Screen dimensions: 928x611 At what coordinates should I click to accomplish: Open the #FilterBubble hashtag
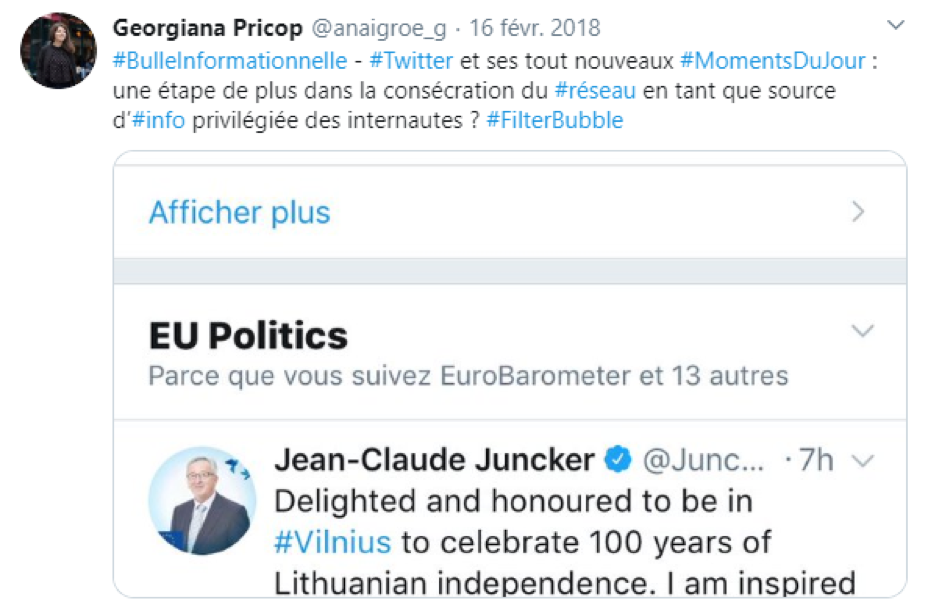point(554,121)
